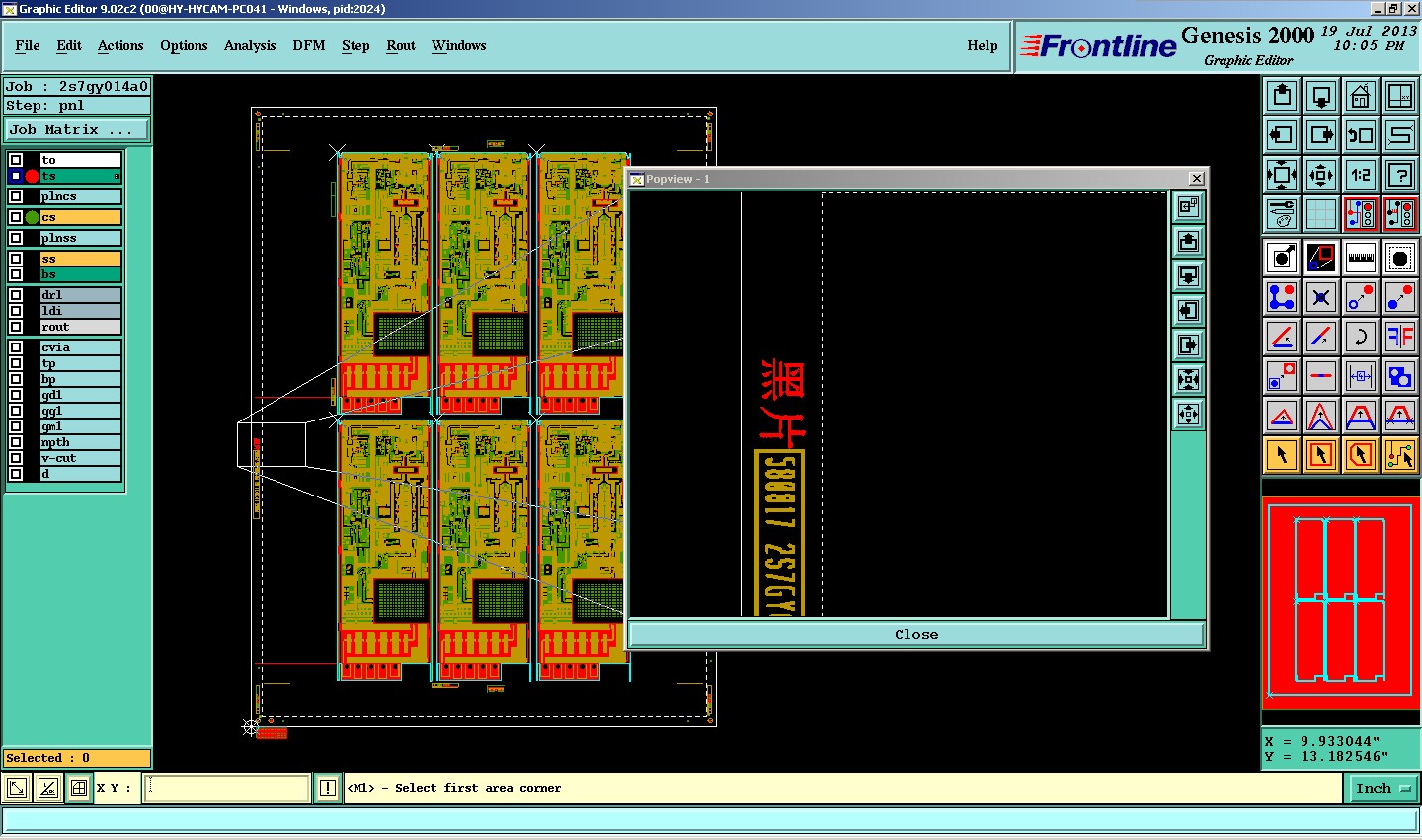
Task: Select the mirror feature tool
Action: 1400,337
